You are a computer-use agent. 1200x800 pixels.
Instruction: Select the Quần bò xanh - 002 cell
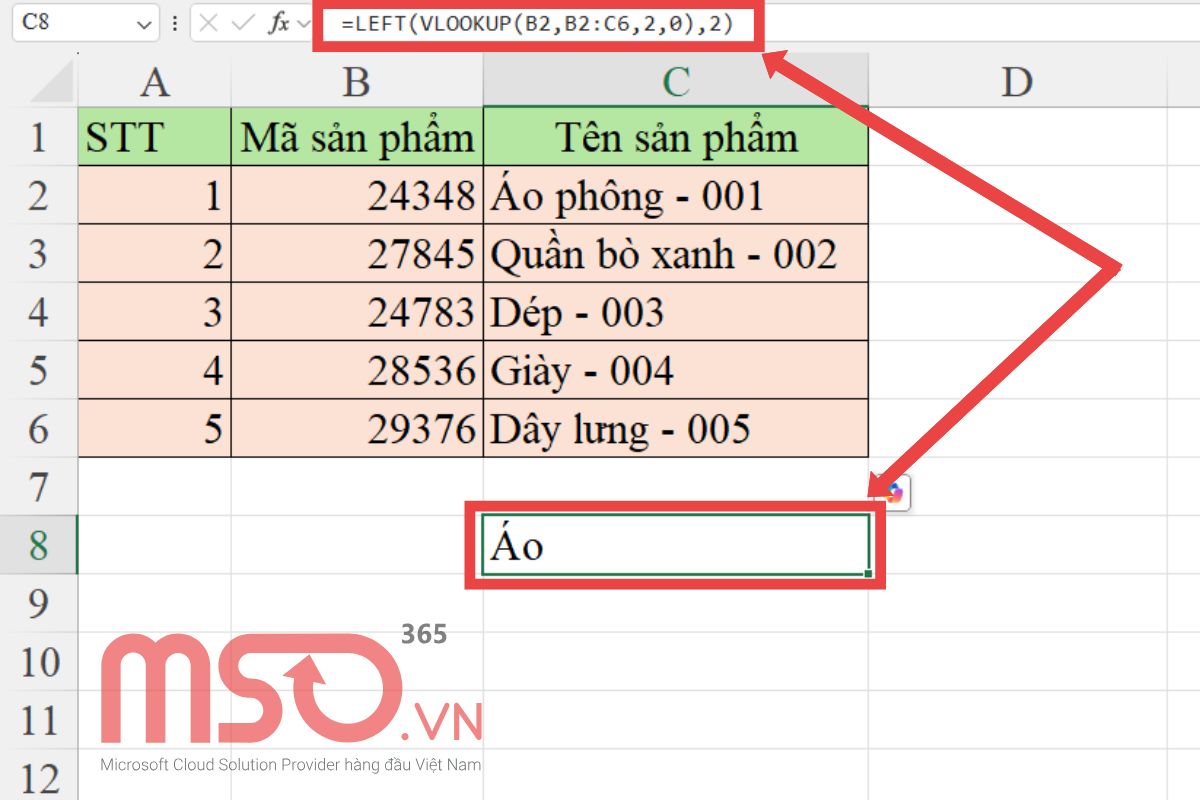click(x=676, y=254)
